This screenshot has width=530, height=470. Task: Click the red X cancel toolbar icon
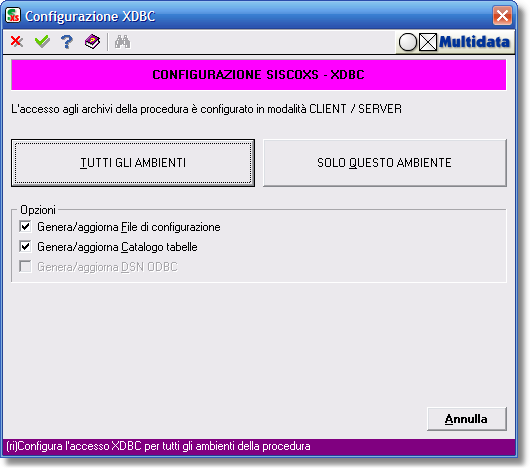click(x=17, y=42)
